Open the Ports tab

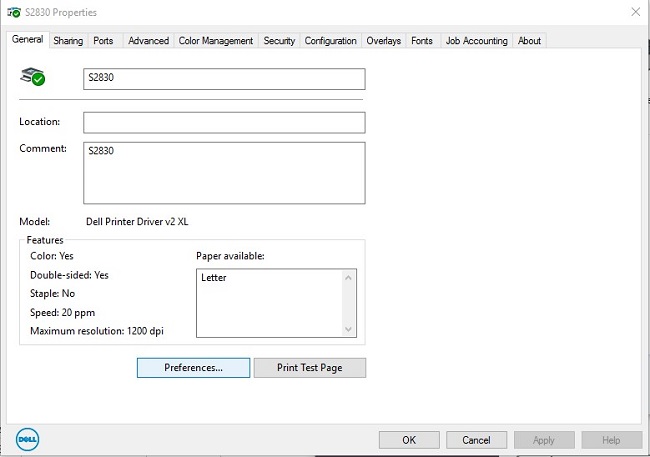click(103, 41)
